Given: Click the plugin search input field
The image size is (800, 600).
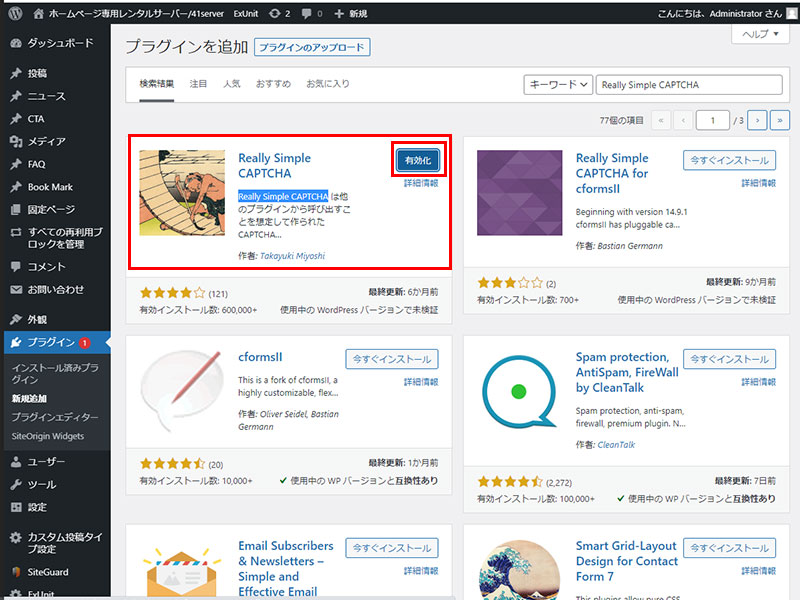Looking at the screenshot, I should [688, 85].
